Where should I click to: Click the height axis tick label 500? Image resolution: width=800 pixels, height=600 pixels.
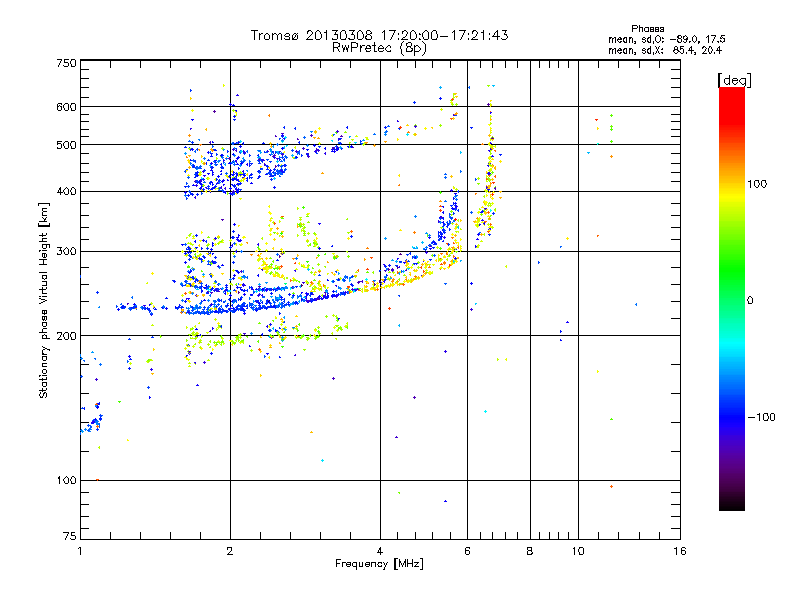(x=66, y=144)
